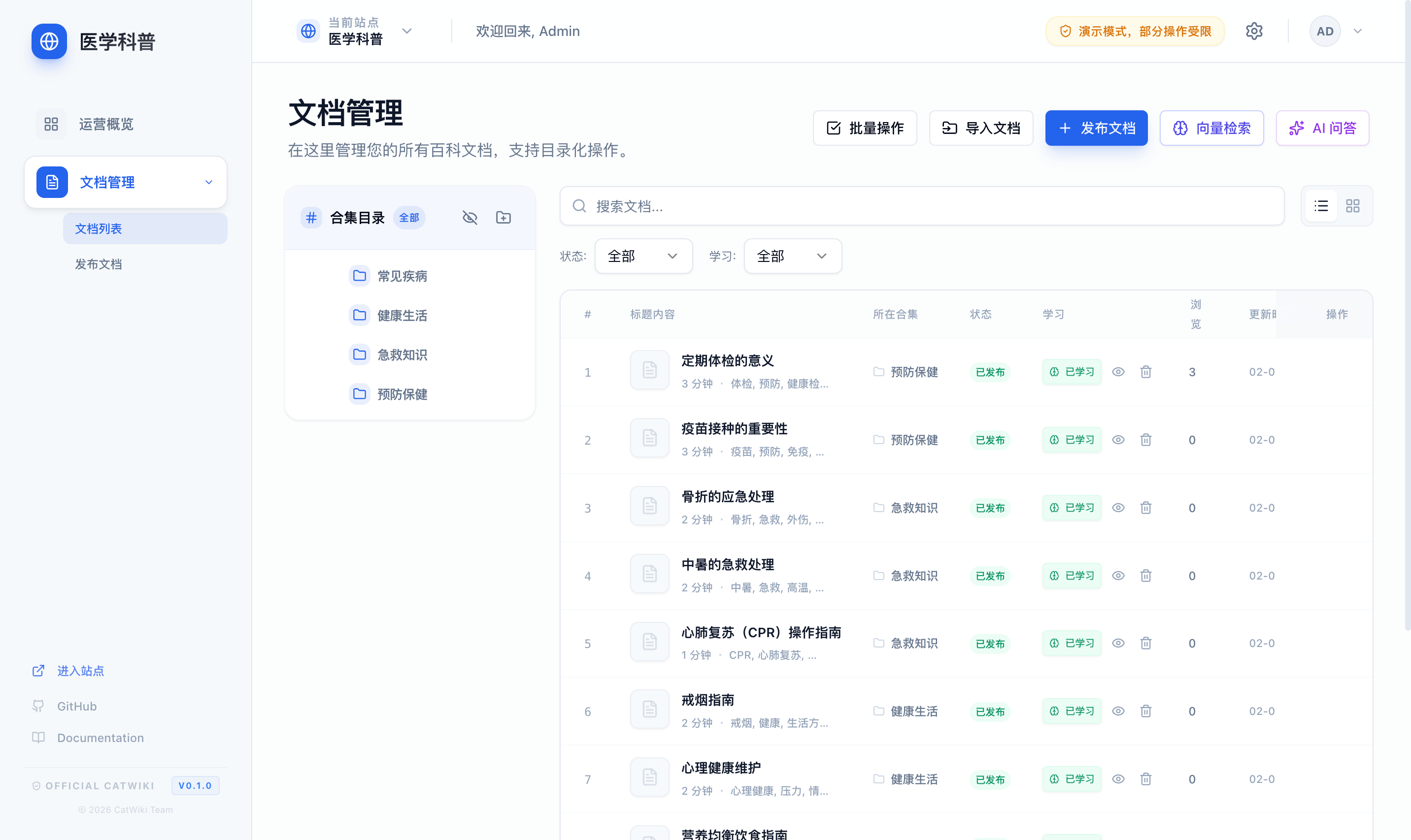The image size is (1411, 840).
Task: Click the AD user avatar
Action: (1324, 31)
